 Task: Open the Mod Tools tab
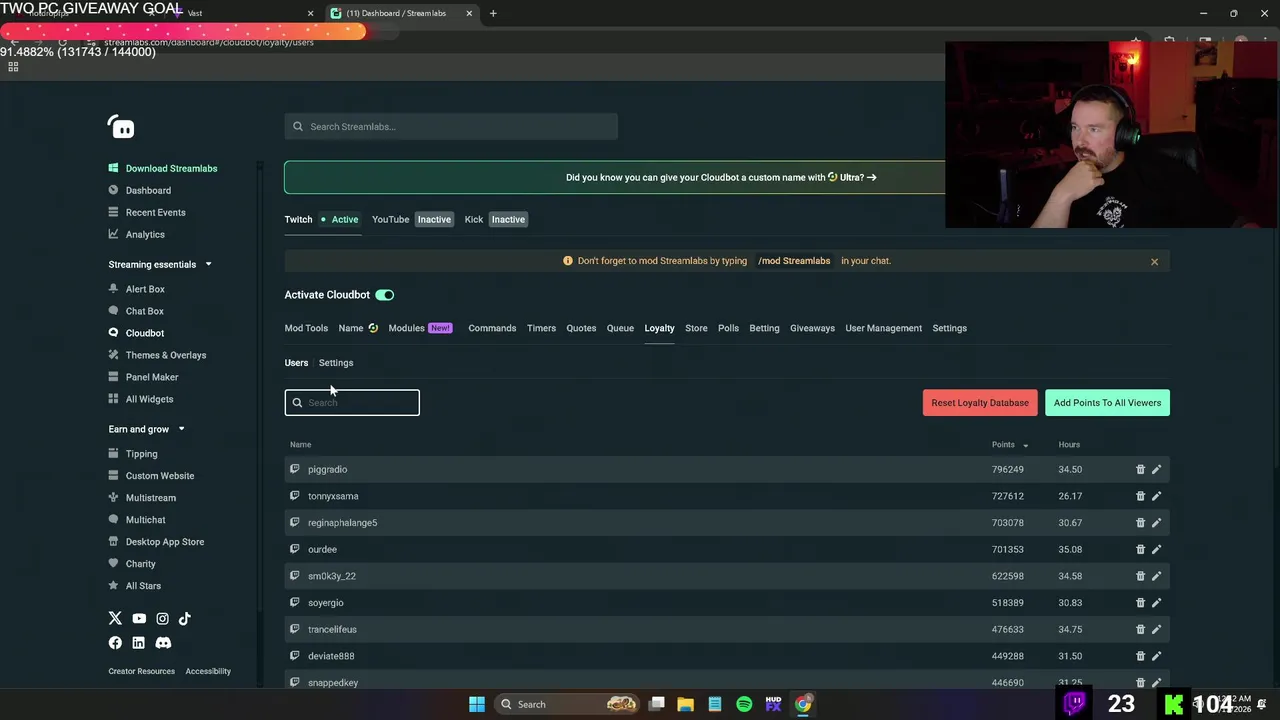click(306, 328)
